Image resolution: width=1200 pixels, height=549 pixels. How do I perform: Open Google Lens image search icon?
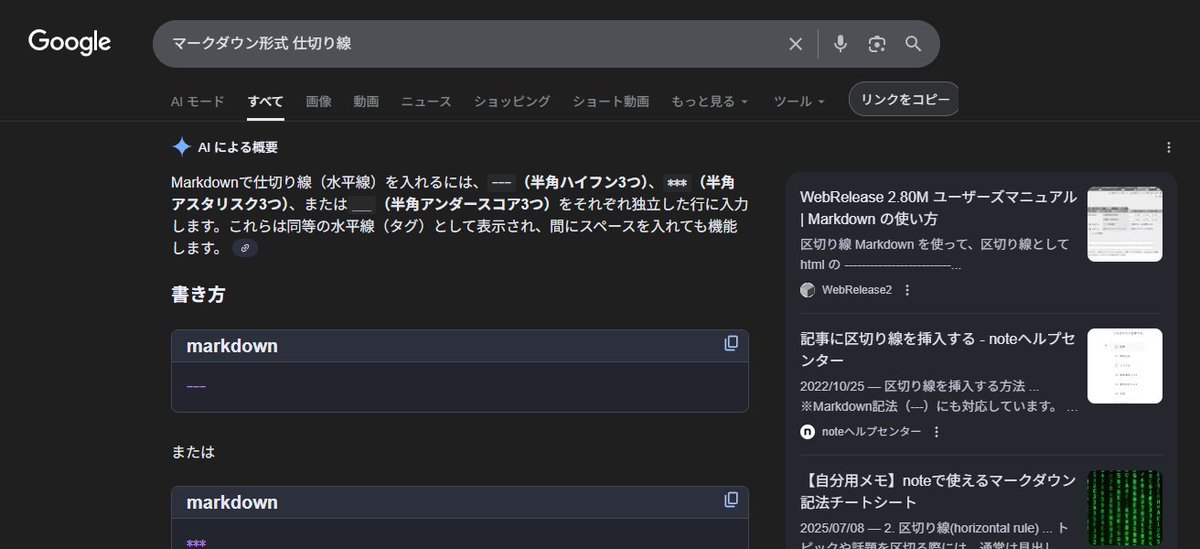[877, 44]
